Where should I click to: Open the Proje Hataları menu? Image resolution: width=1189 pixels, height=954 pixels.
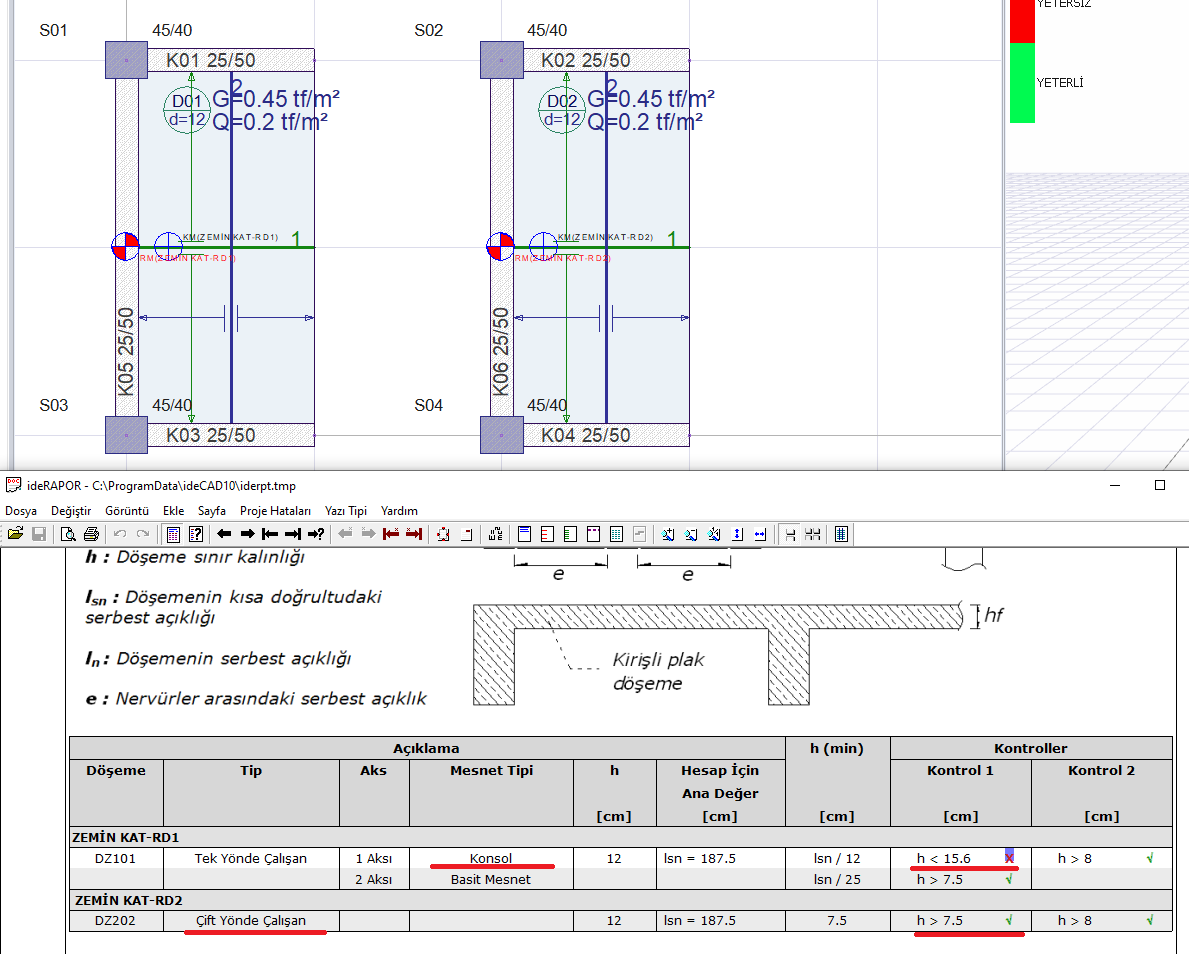pyautogui.click(x=275, y=510)
